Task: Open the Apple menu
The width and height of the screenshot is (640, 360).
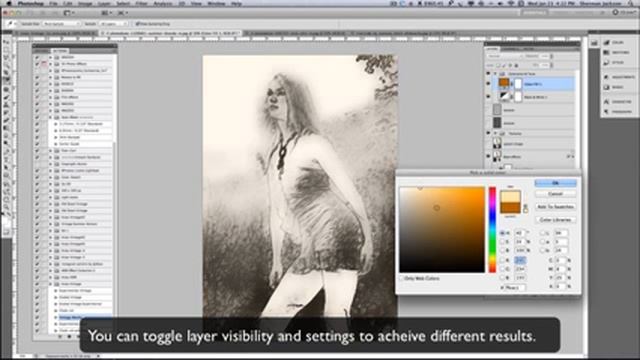Action: point(9,3)
